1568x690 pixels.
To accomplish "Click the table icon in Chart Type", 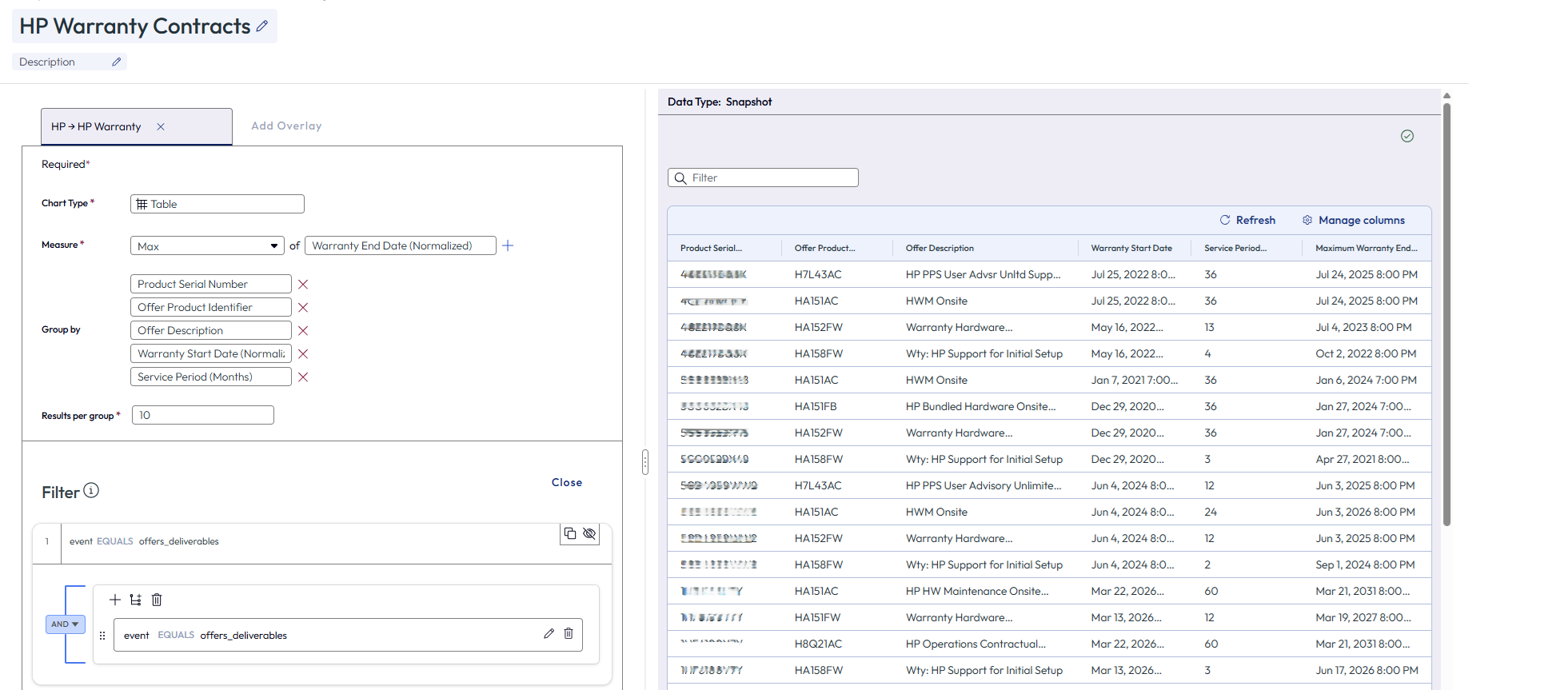I will 142,204.
